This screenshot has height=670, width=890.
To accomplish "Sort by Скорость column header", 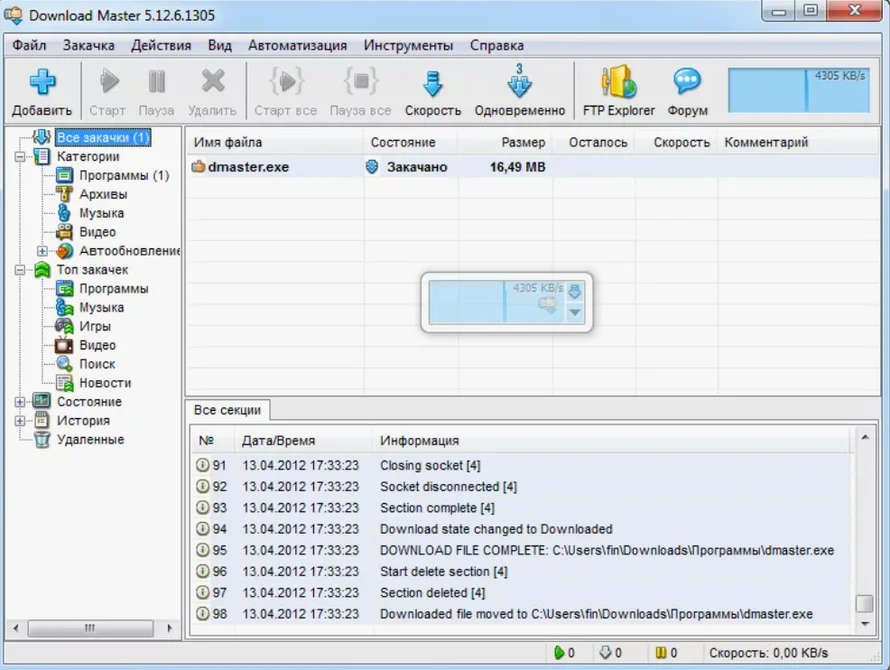I will [676, 143].
